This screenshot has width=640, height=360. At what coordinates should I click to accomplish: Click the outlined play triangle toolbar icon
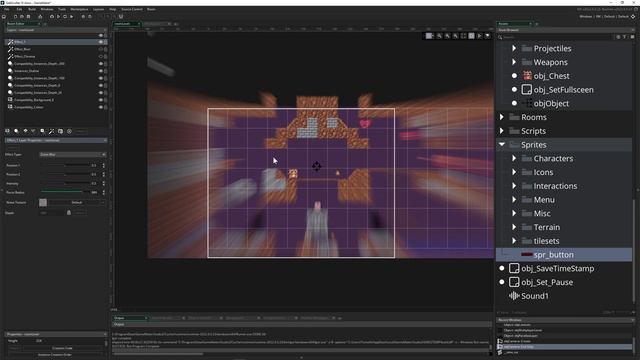[58, 17]
